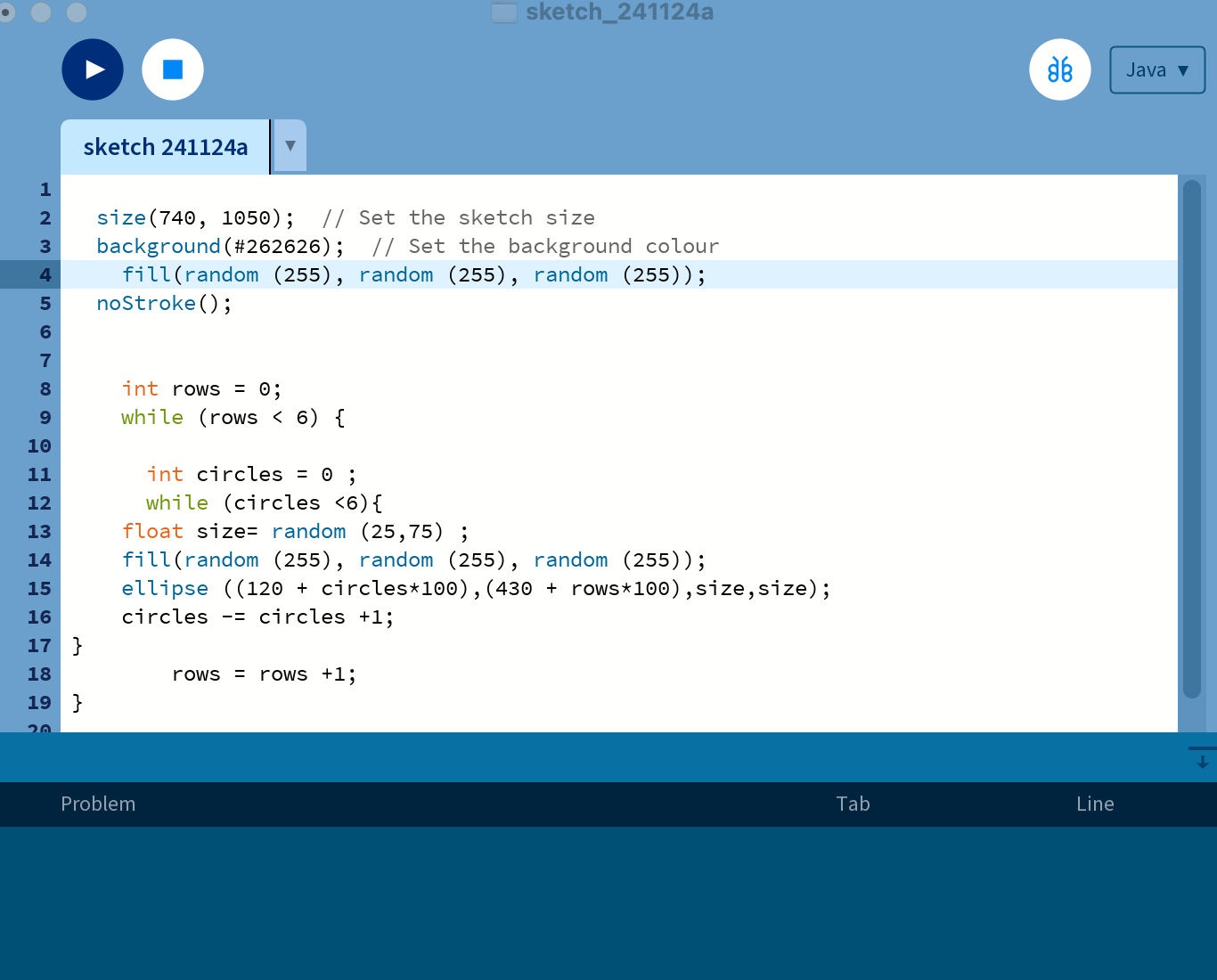The image size is (1217, 980).
Task: Open the Java mode dropdown
Action: (1156, 69)
